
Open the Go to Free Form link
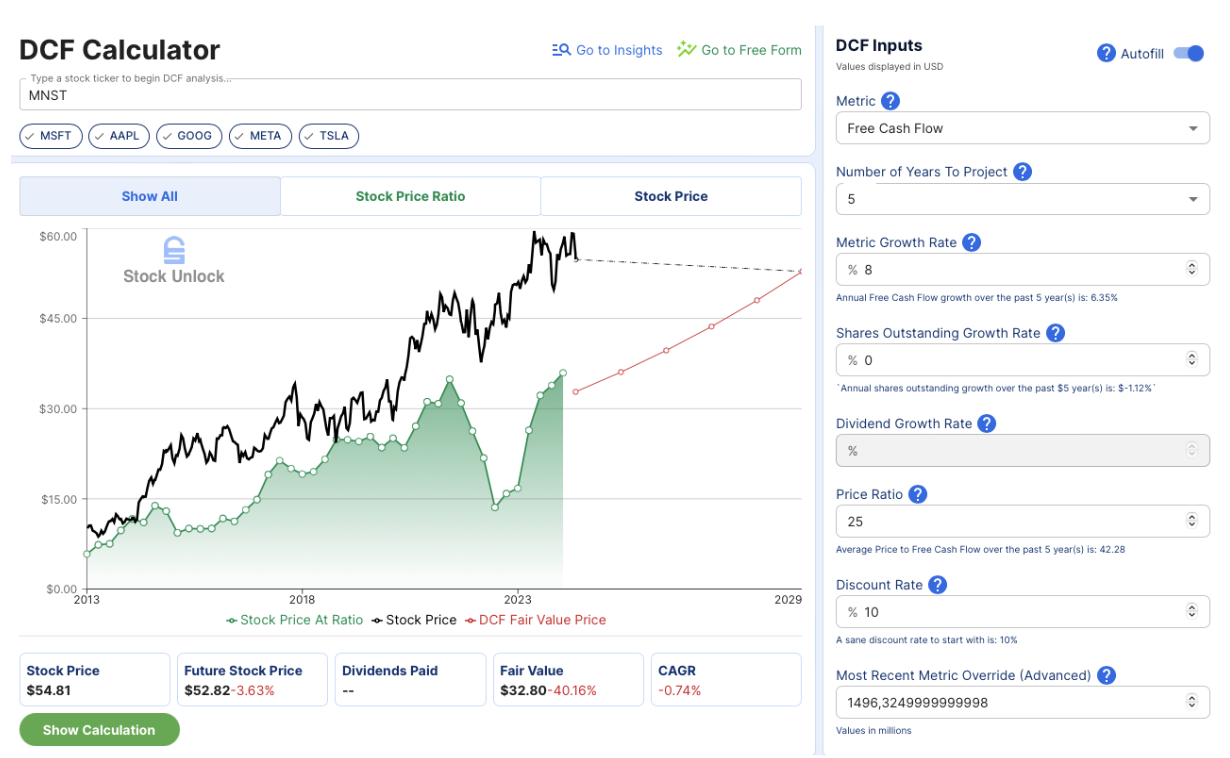pos(739,50)
